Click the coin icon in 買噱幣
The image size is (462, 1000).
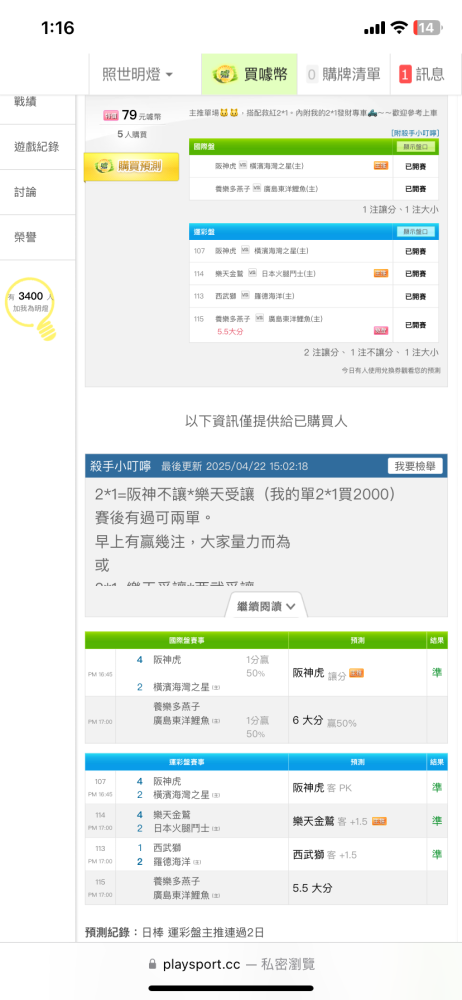pyautogui.click(x=225, y=74)
